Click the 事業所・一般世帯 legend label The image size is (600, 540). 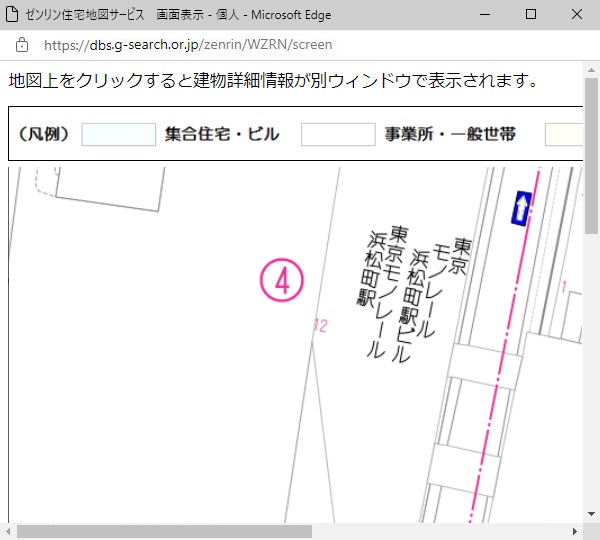pyautogui.click(x=450, y=134)
